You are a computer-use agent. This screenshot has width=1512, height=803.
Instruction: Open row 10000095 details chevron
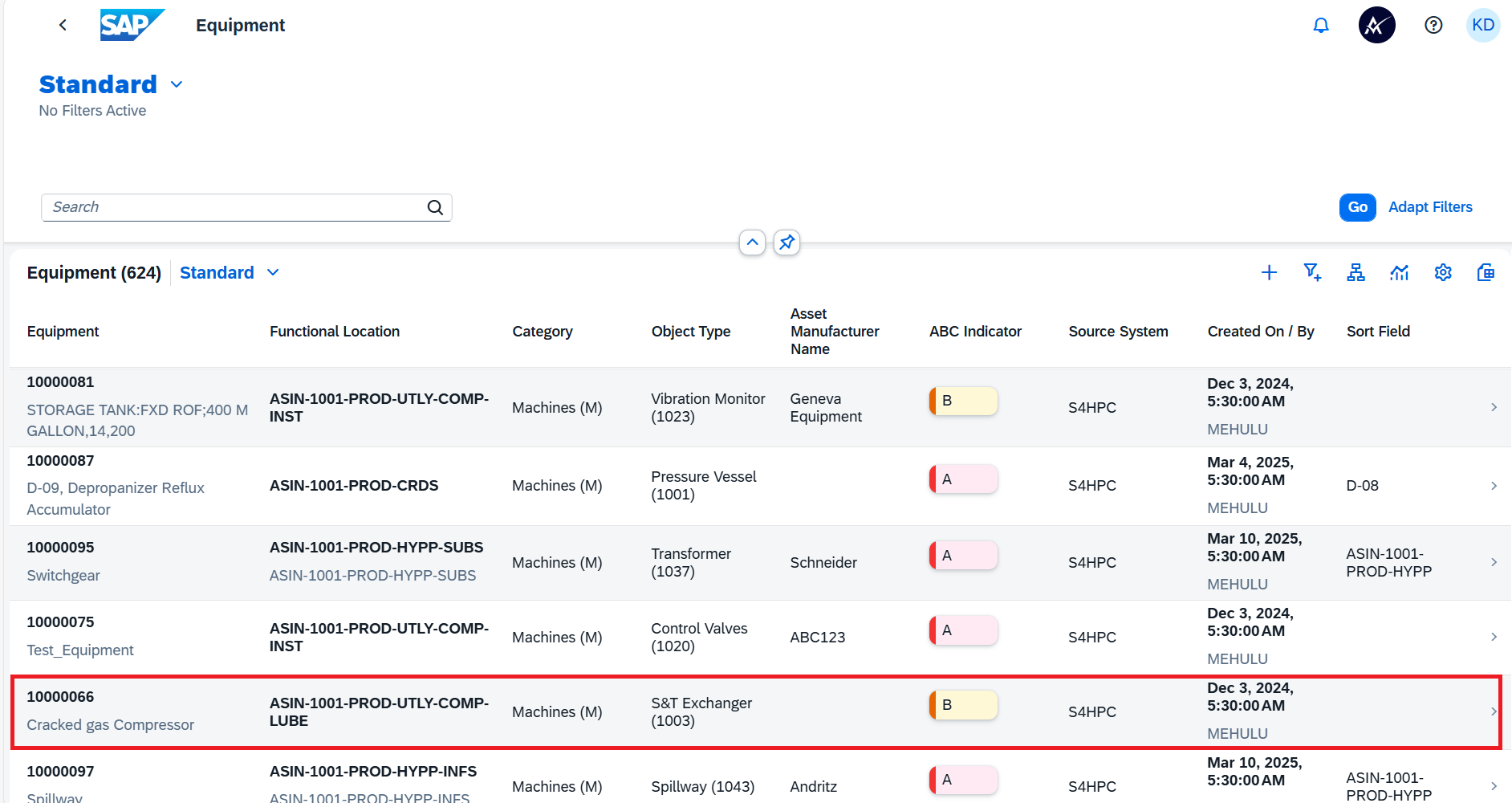1494,562
